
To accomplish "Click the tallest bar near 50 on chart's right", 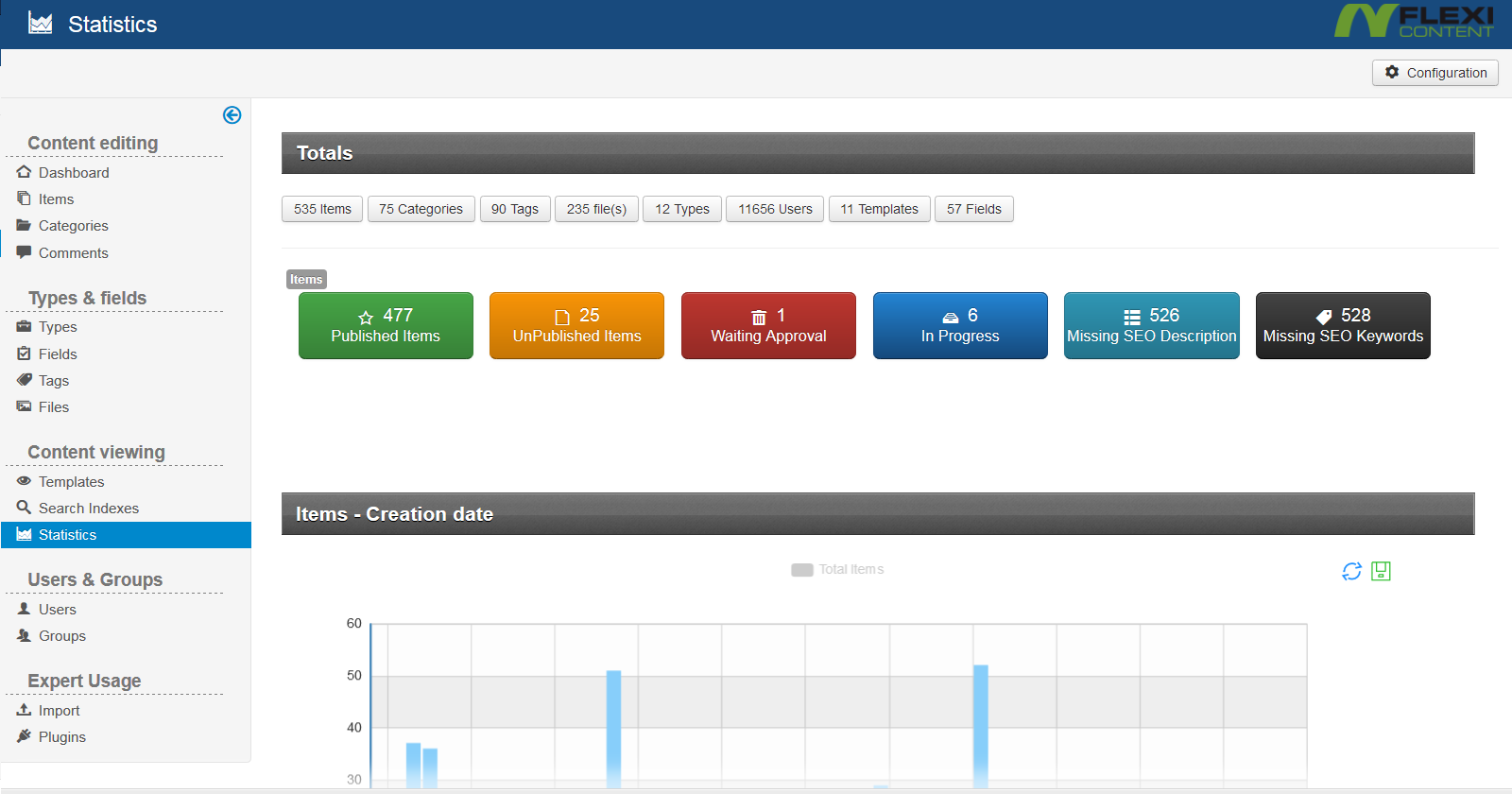I will pyautogui.click(x=981, y=726).
